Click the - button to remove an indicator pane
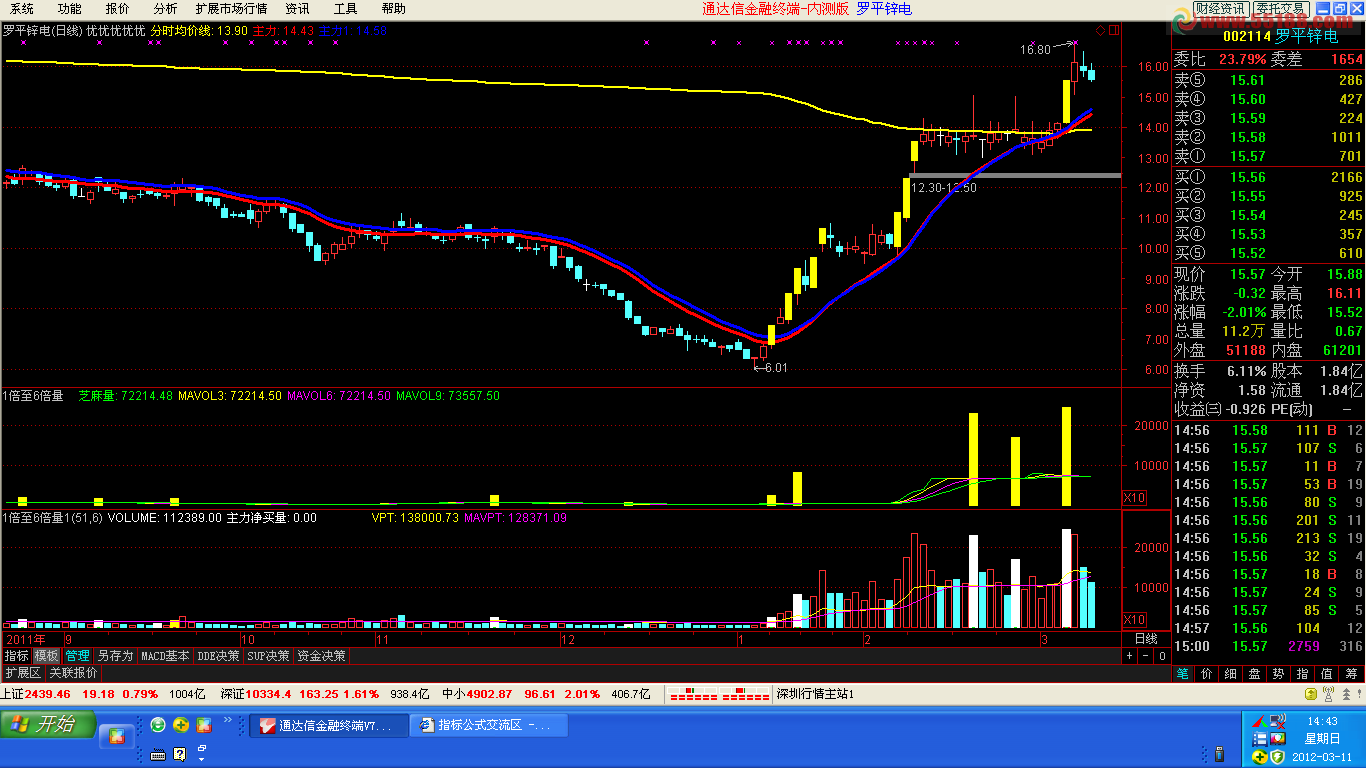 click(1146, 656)
